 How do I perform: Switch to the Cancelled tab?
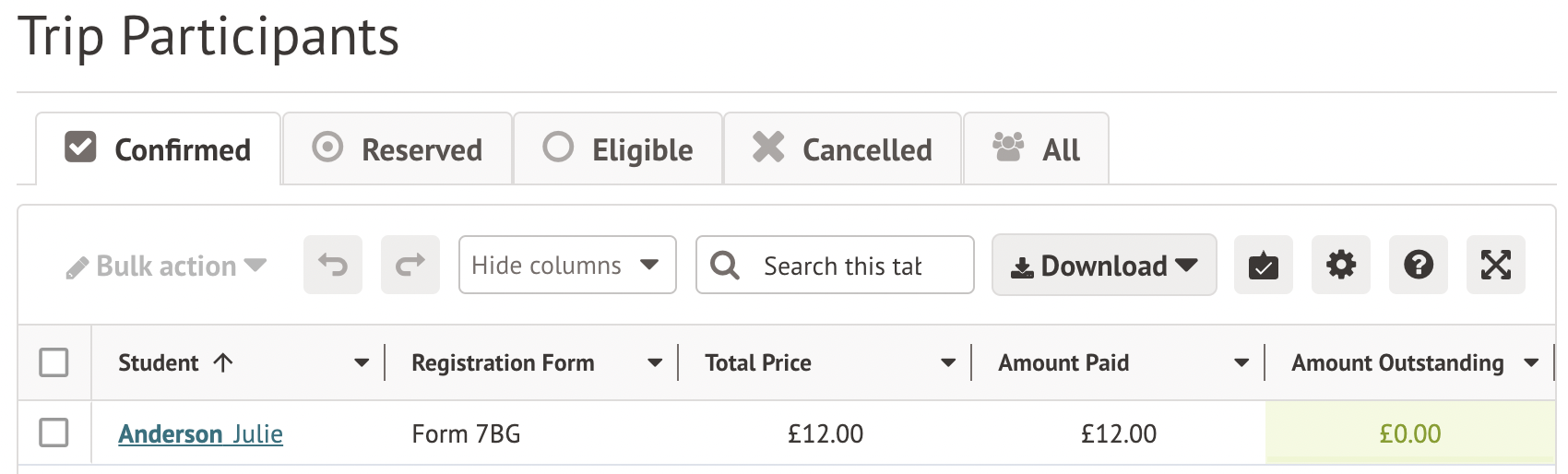842,149
